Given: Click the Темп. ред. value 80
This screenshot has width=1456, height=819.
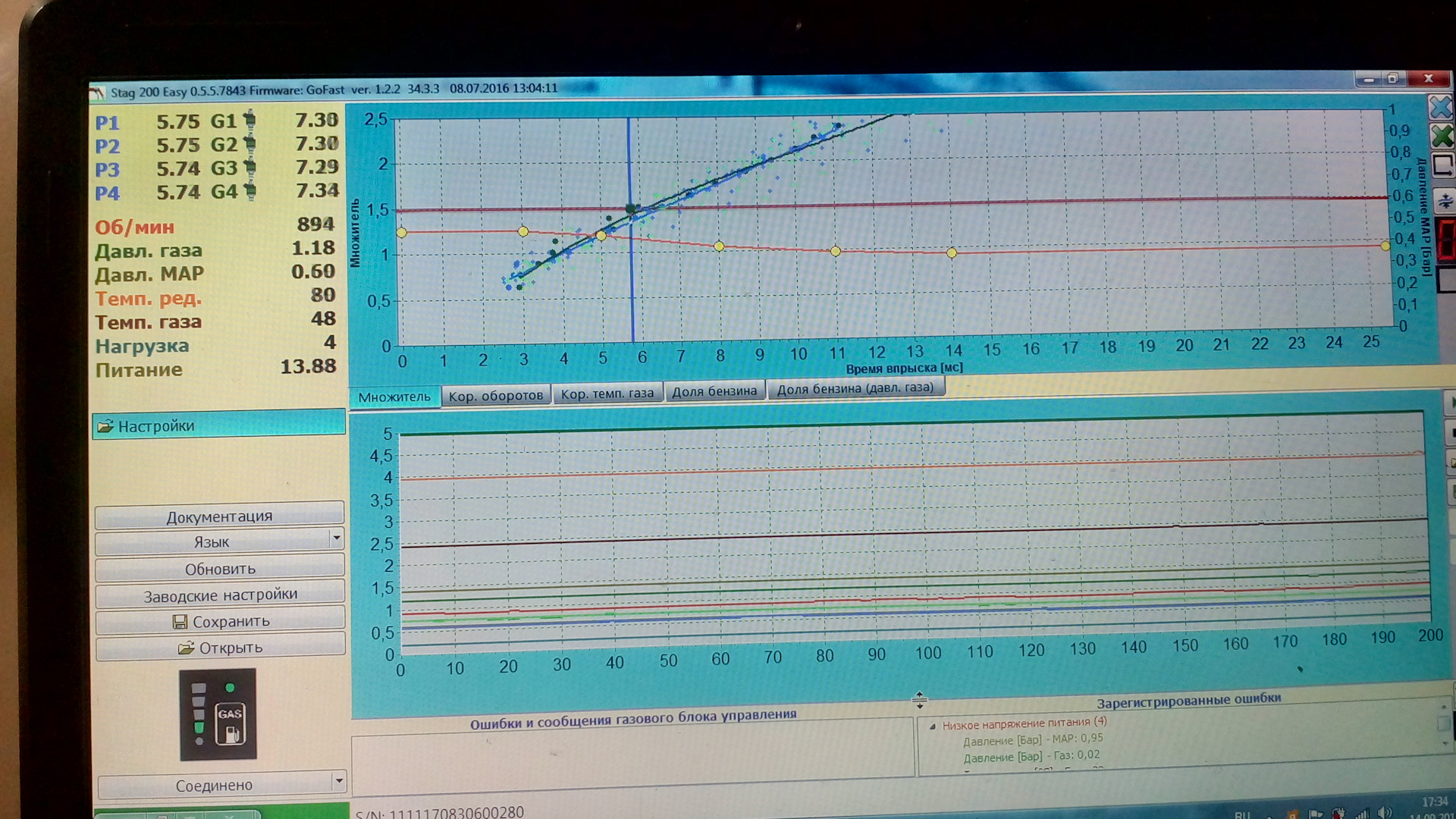Looking at the screenshot, I should coord(322,295).
